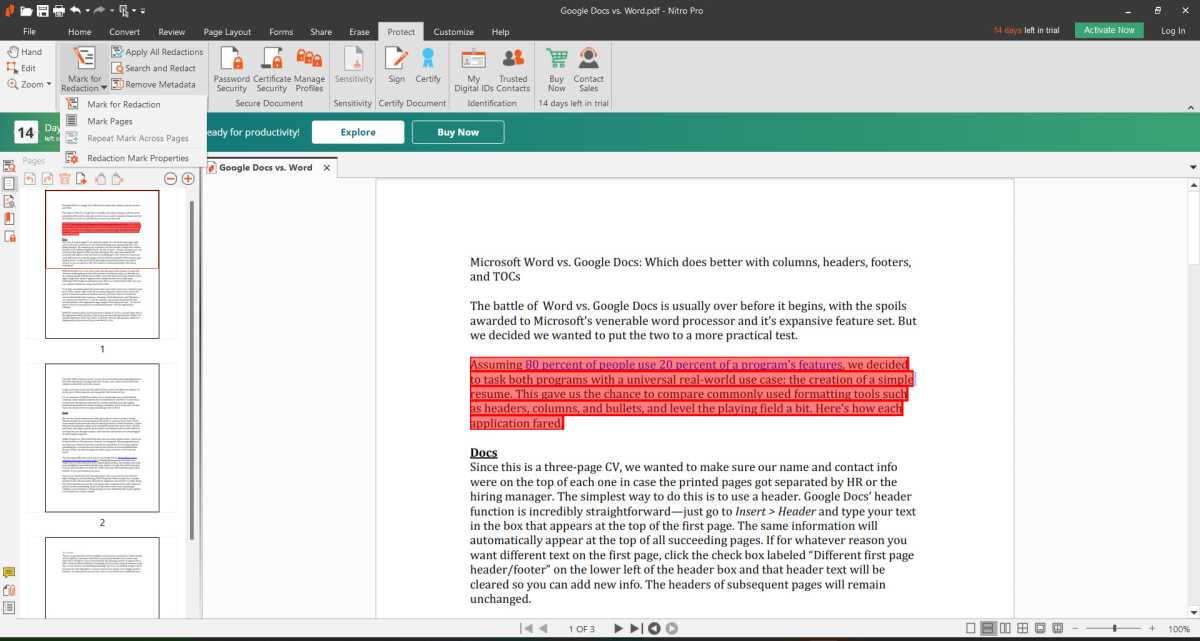
Task: Click the Activate Now button
Action: click(x=1110, y=30)
